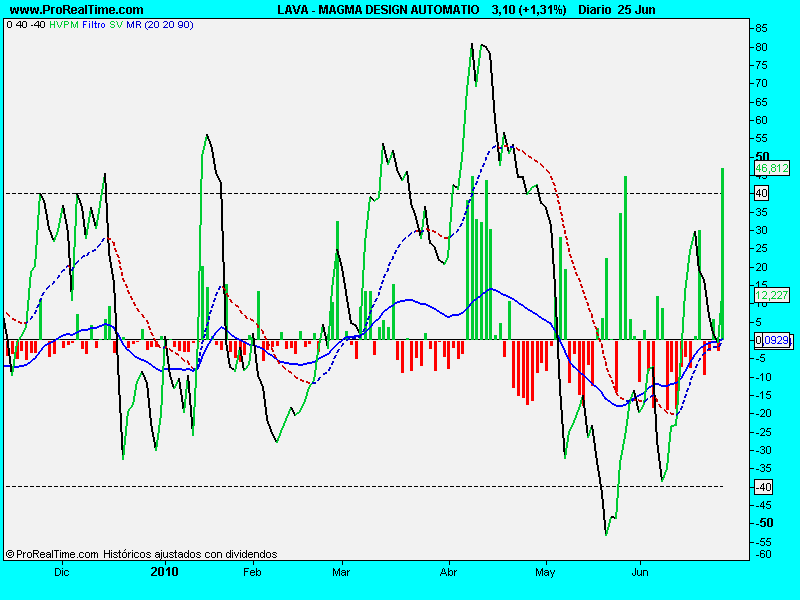Click the MR (20 20 90) label
The width and height of the screenshot is (800, 600).
(160, 24)
